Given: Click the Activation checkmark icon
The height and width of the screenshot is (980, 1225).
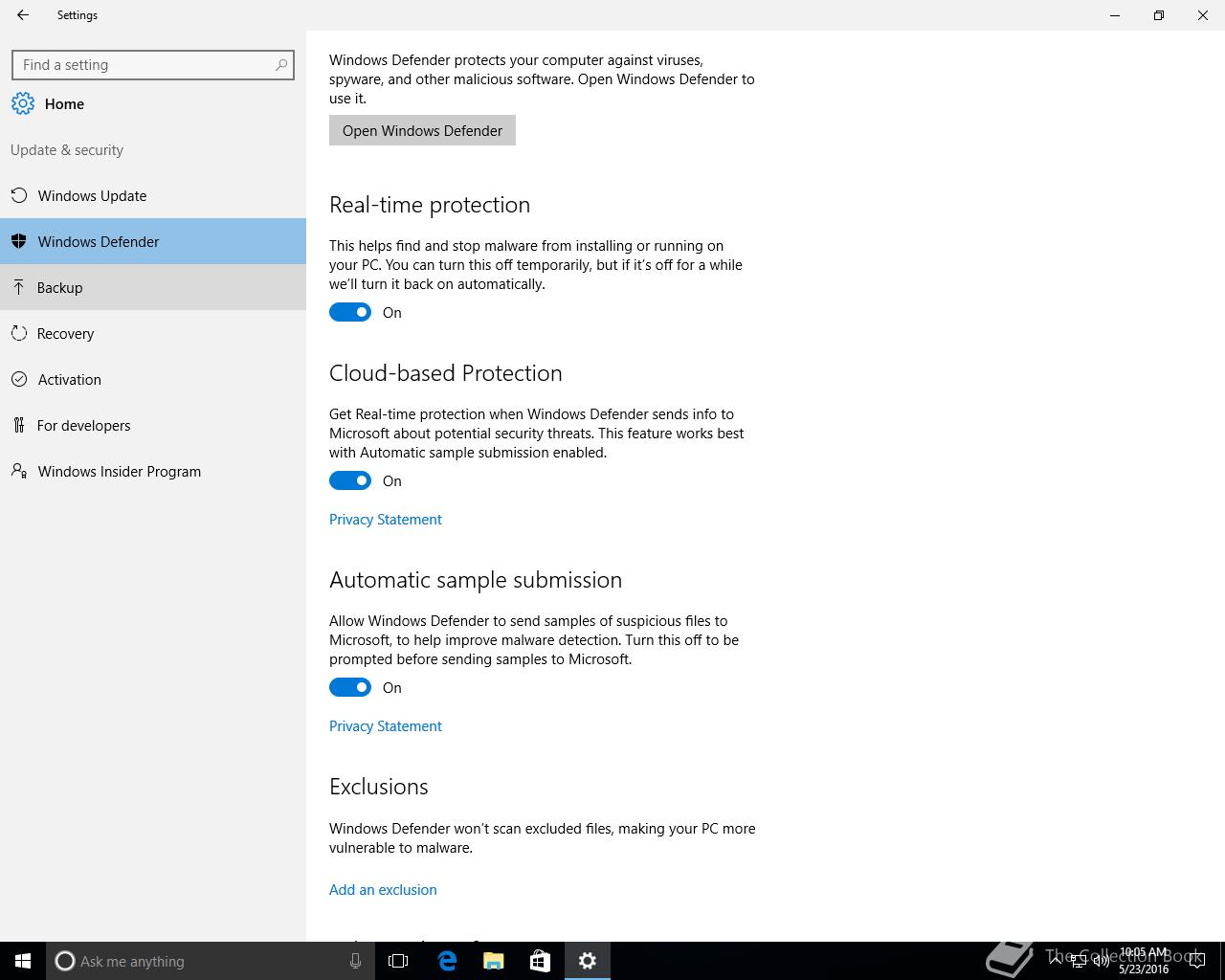Looking at the screenshot, I should tap(19, 379).
